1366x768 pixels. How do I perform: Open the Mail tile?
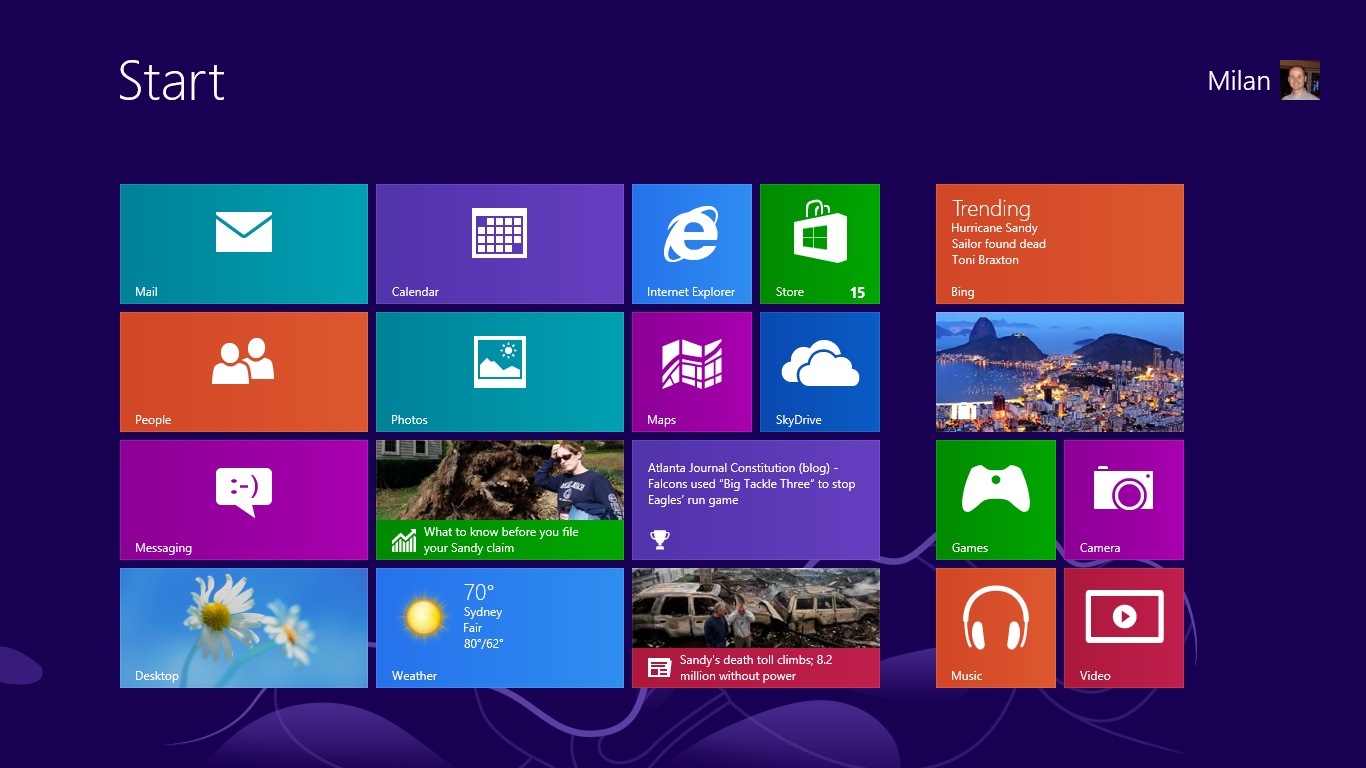click(x=244, y=244)
